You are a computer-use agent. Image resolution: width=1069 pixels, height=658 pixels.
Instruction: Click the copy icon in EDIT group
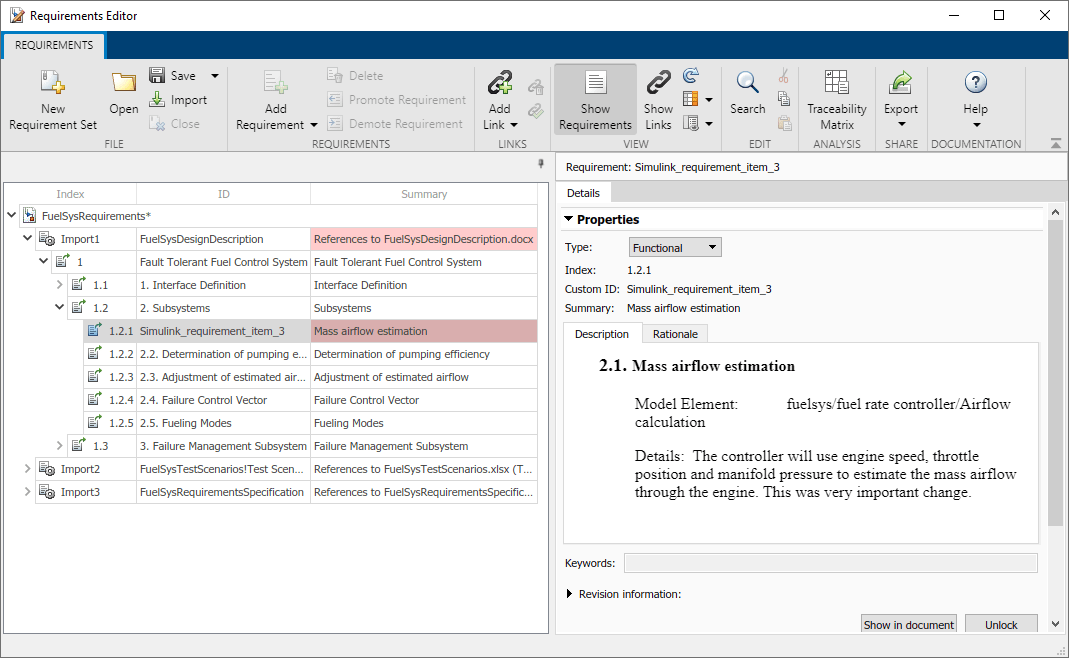click(x=784, y=99)
